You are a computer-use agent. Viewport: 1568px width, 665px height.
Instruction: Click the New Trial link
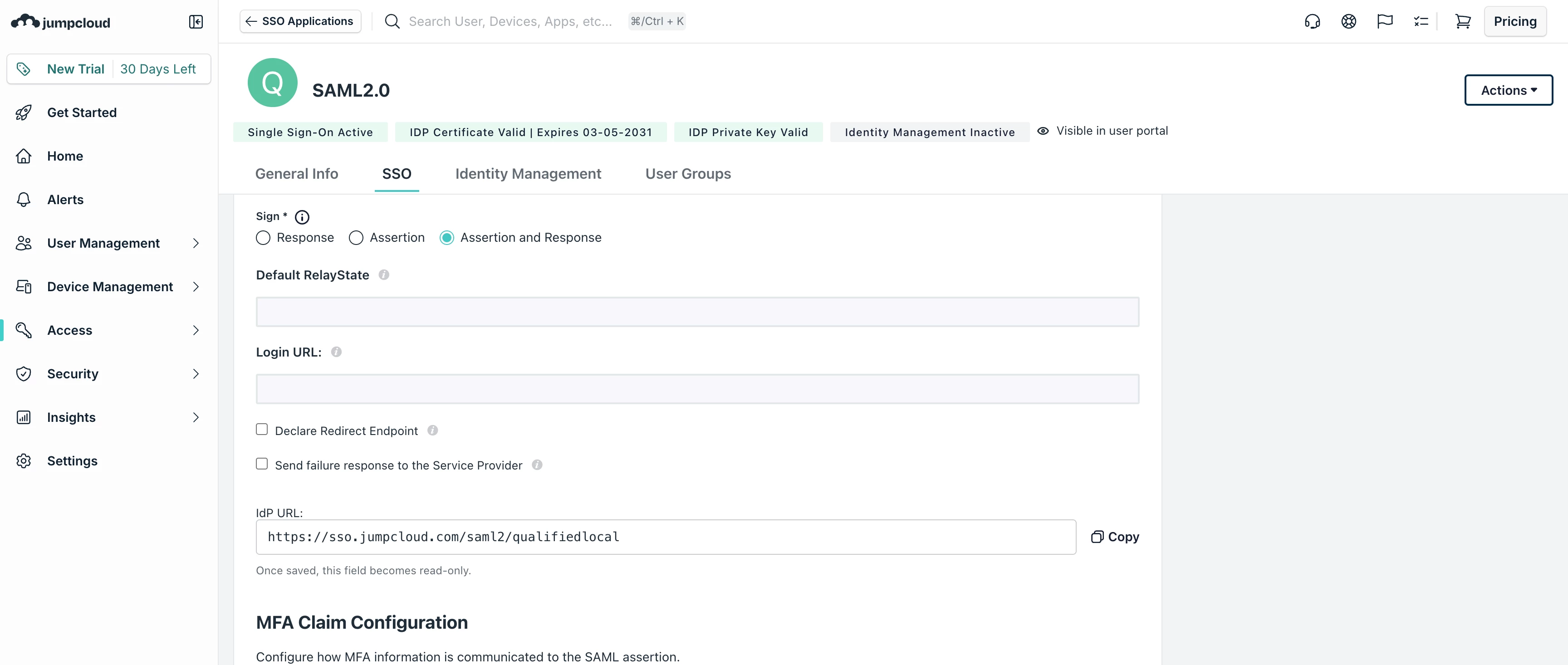(76, 69)
